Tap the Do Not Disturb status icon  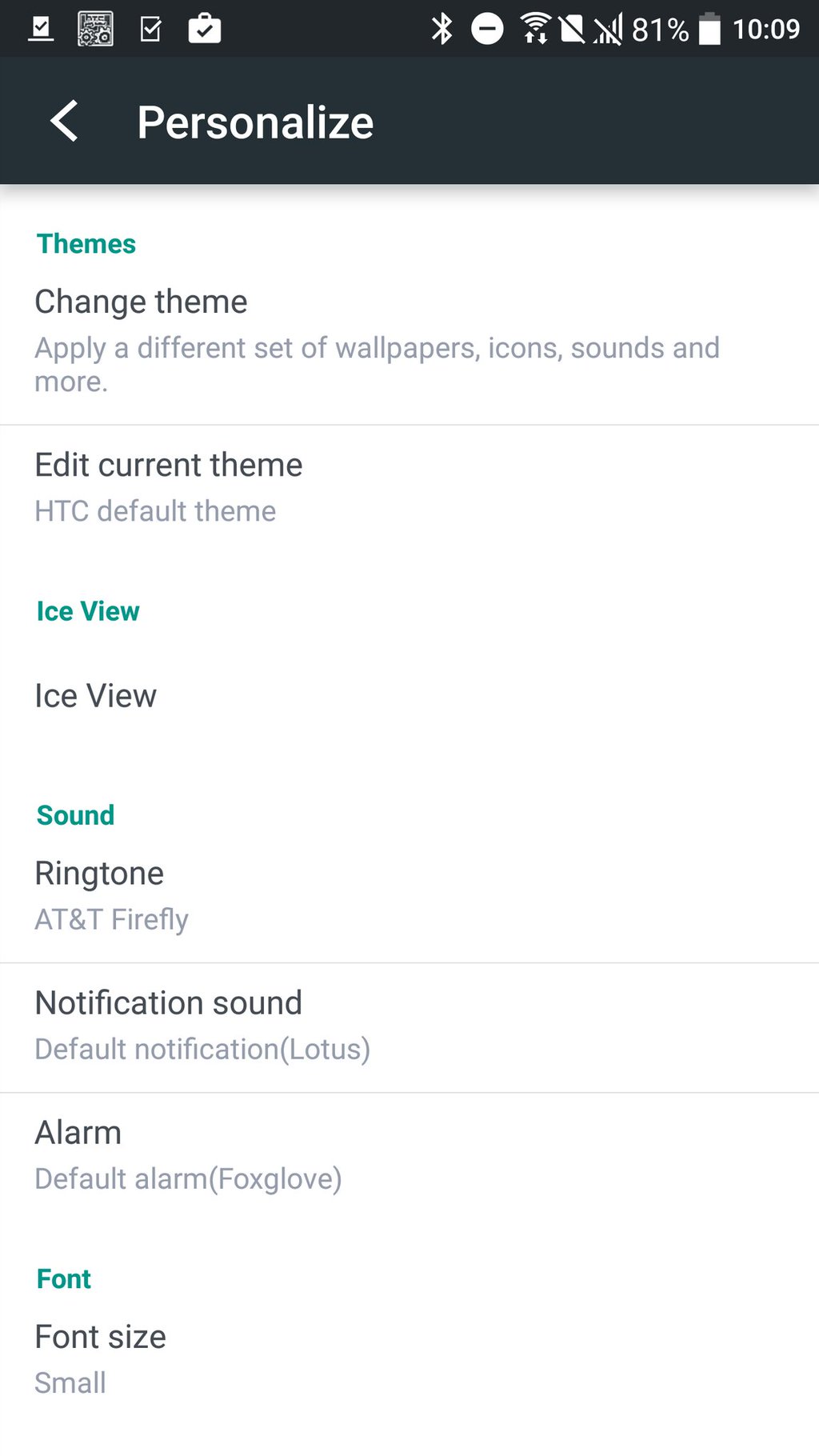[487, 29]
